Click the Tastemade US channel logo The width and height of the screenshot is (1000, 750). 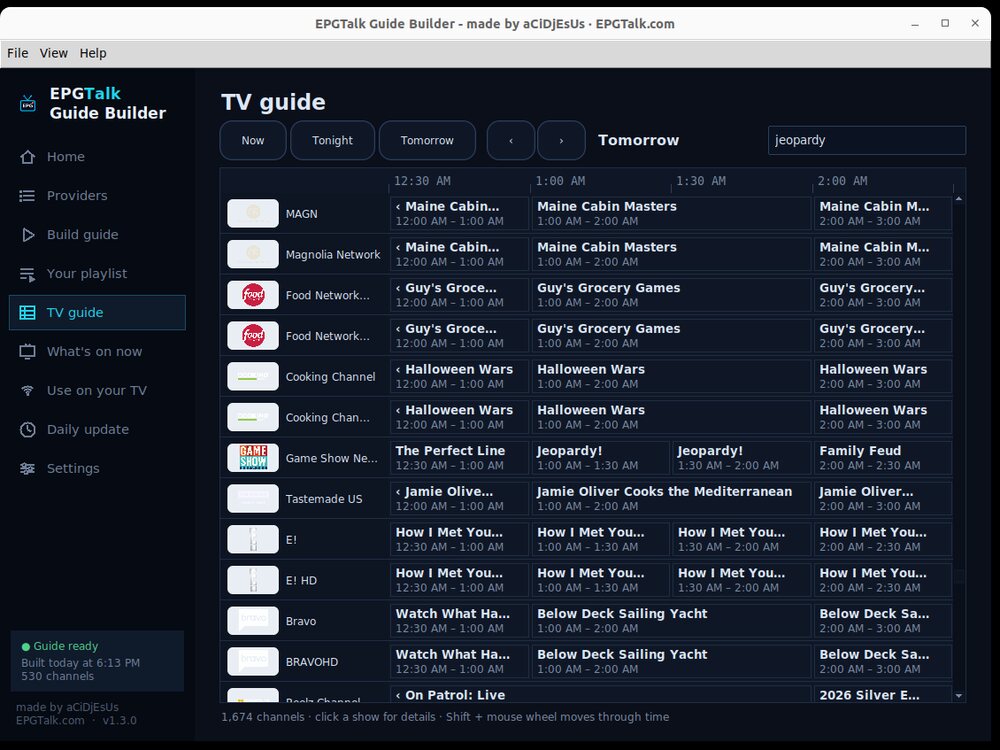coord(253,499)
